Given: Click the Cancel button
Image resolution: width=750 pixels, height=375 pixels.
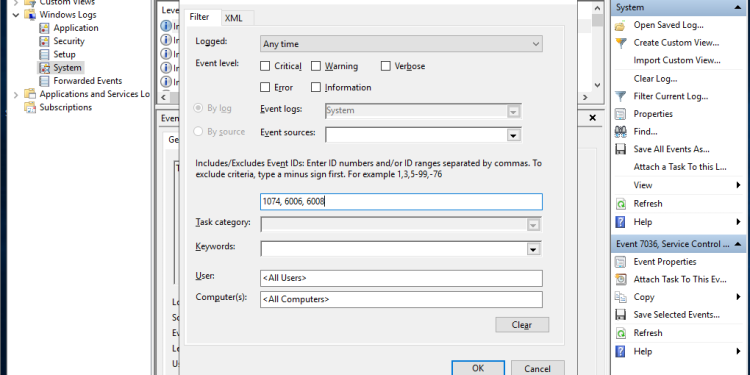Looking at the screenshot, I should pos(538,368).
